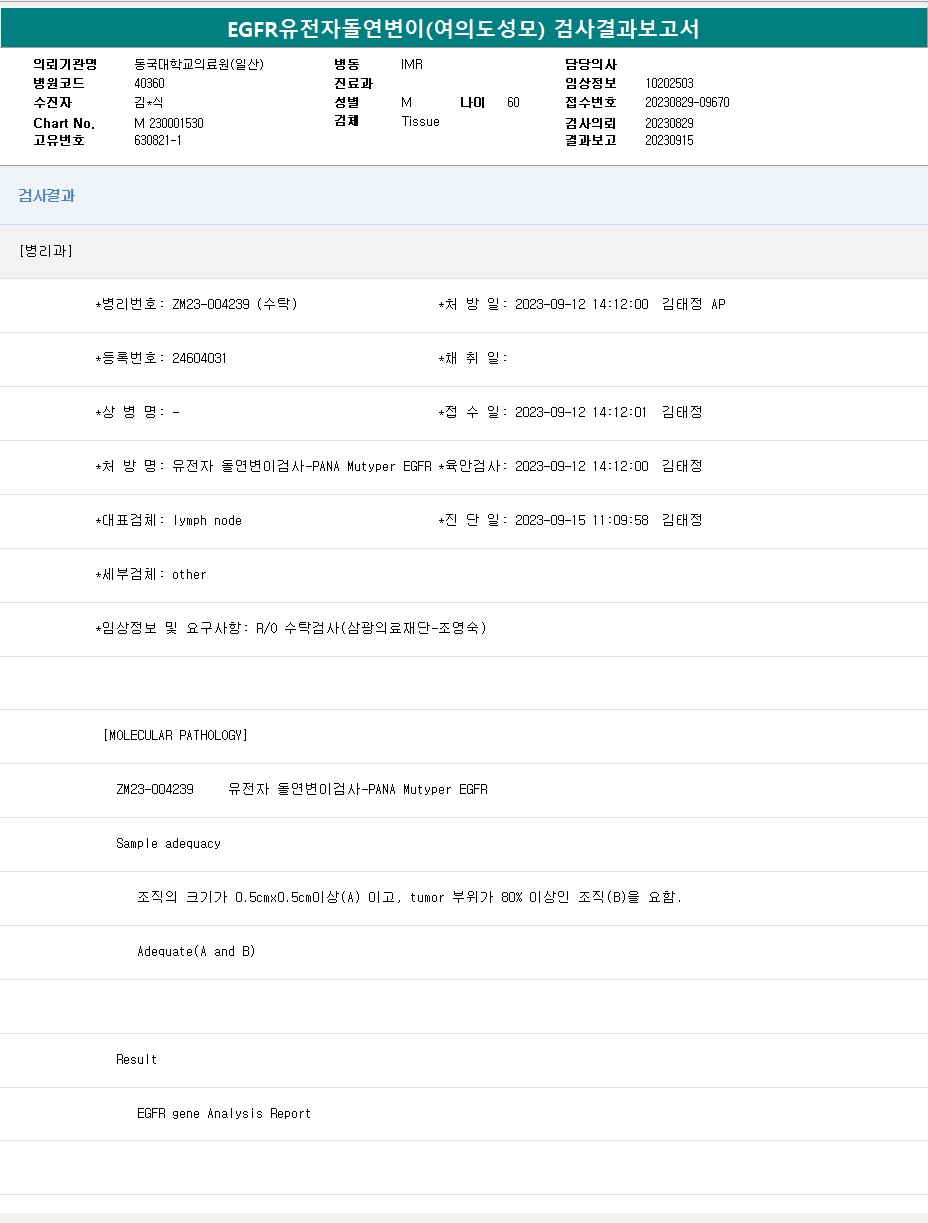
Task: Select the Sample adequacy label
Action: pos(168,844)
